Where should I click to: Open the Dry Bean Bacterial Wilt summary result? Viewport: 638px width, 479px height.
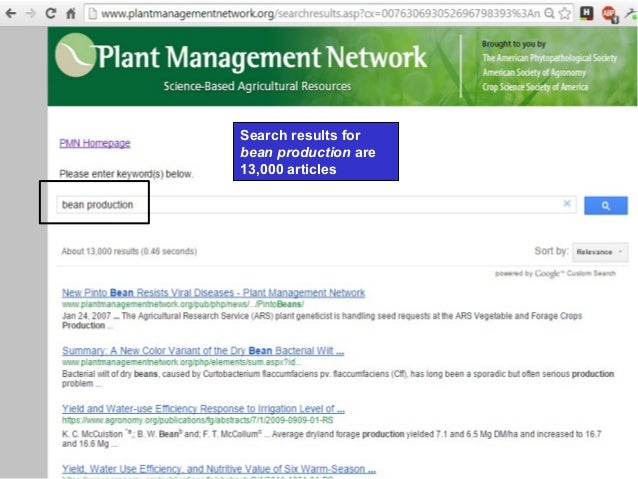click(203, 351)
